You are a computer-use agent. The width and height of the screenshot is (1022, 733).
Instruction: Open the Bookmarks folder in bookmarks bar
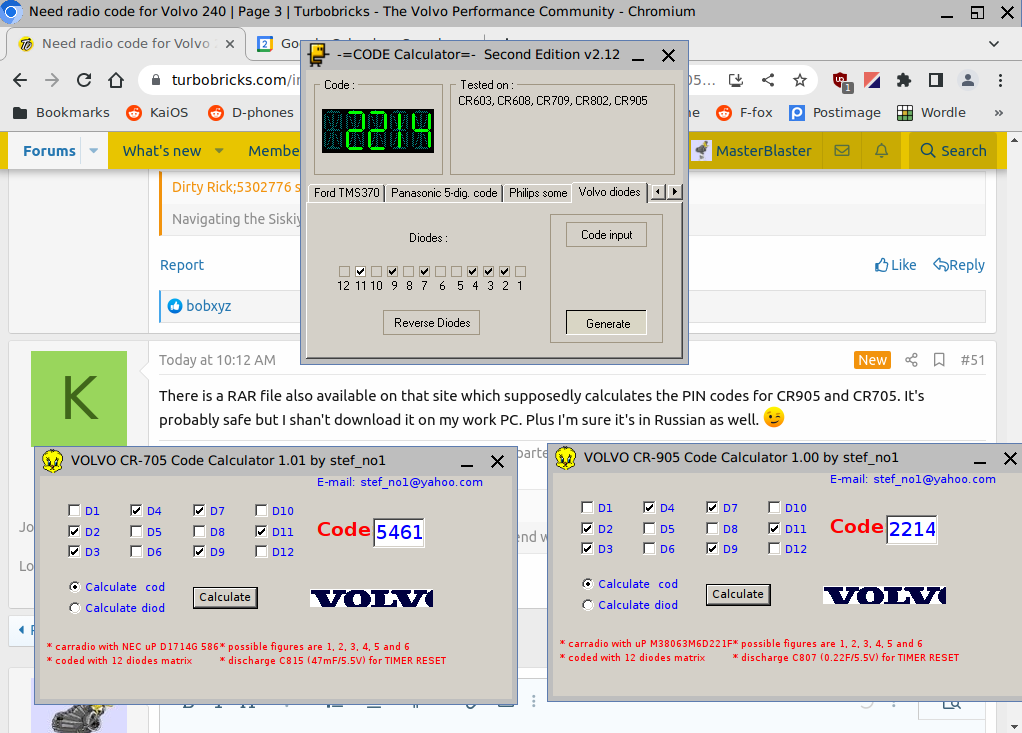[61, 113]
